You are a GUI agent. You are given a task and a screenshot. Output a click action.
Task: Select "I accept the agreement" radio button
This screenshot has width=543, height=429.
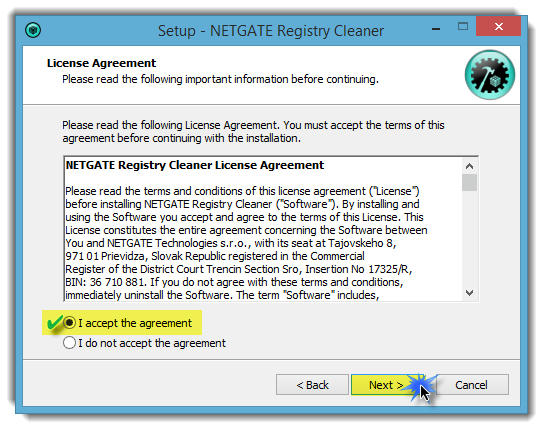[69, 323]
